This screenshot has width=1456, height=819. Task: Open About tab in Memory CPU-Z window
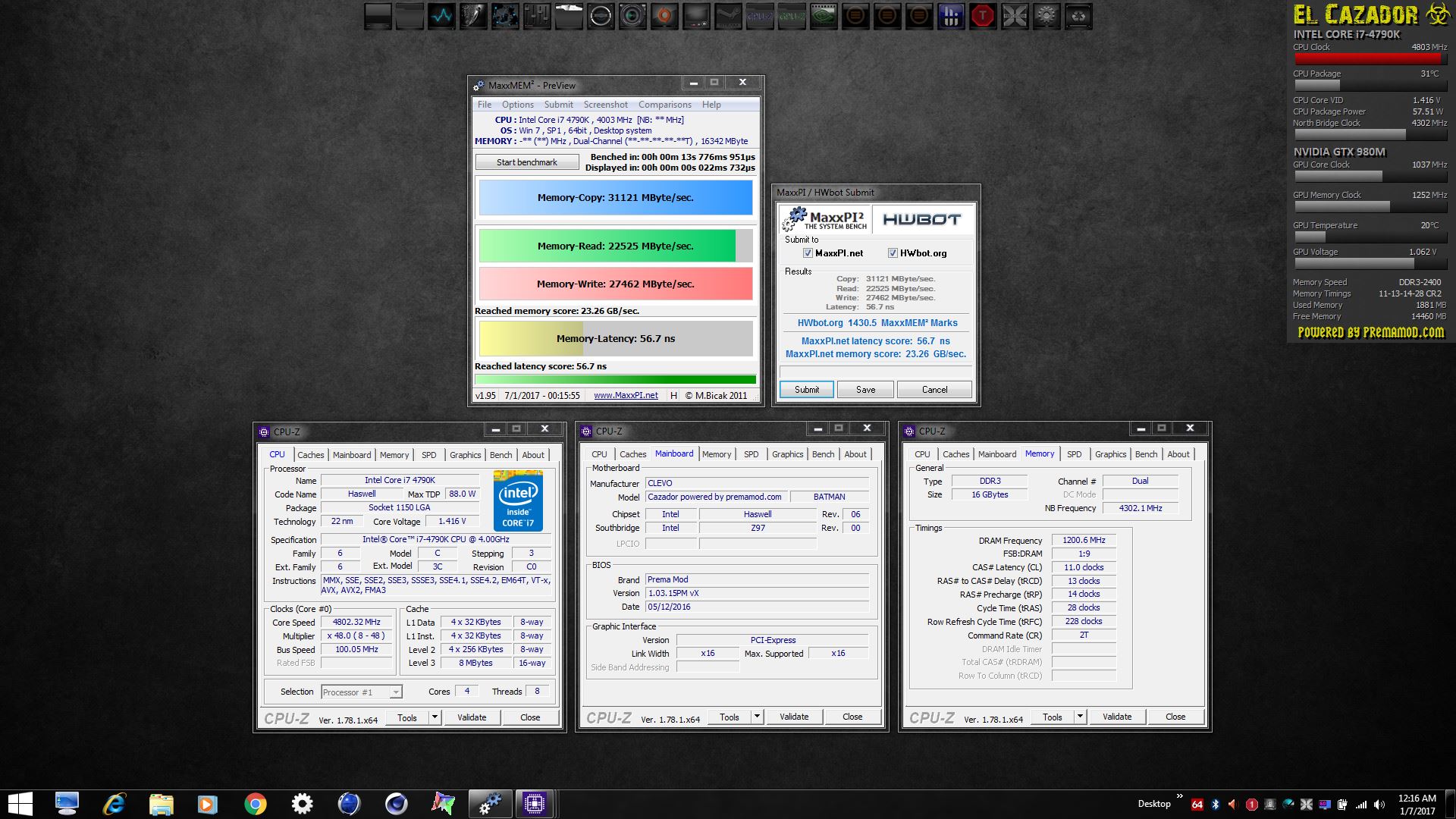[1178, 454]
